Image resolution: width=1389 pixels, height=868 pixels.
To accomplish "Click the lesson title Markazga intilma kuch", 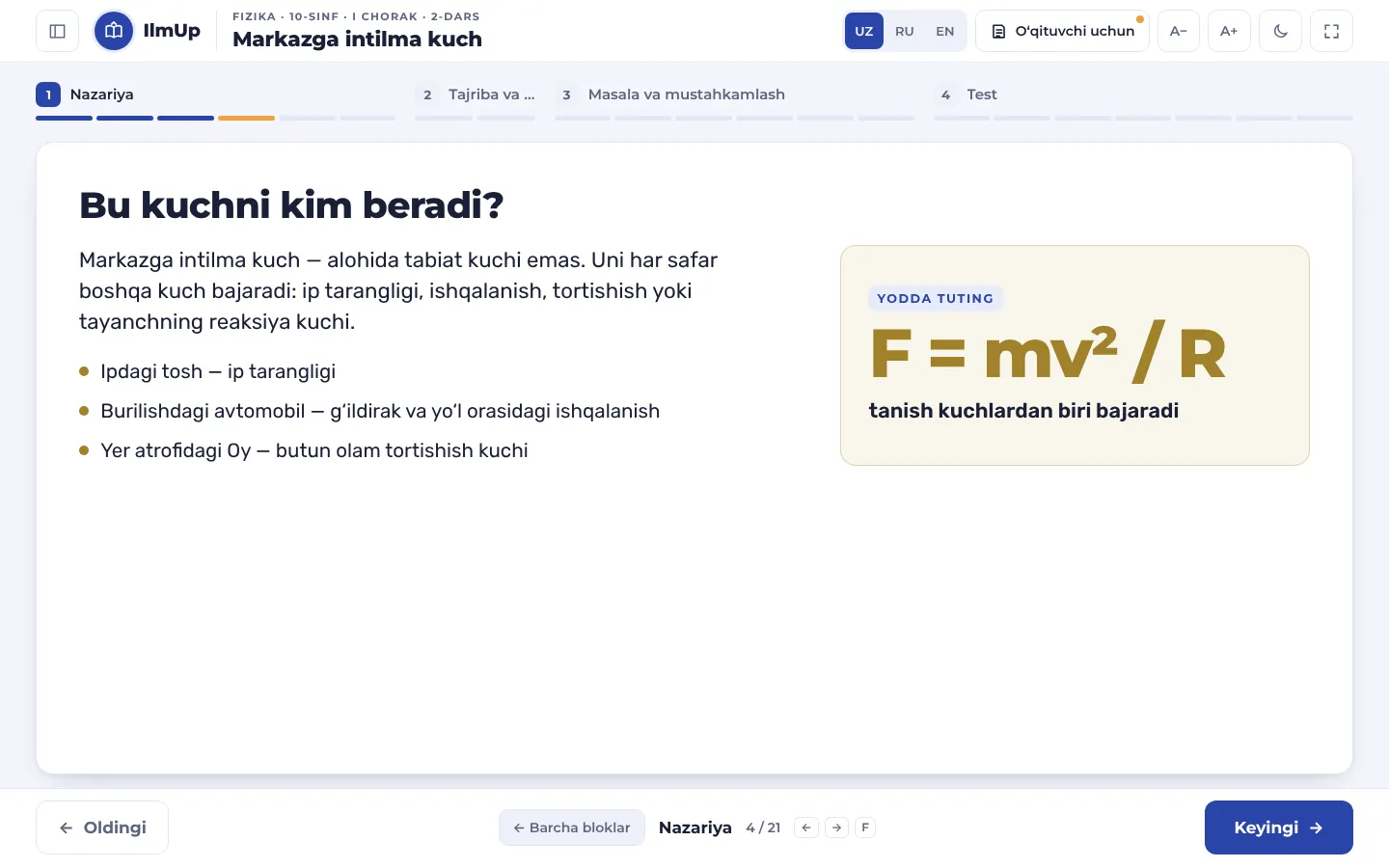I will [x=357, y=40].
